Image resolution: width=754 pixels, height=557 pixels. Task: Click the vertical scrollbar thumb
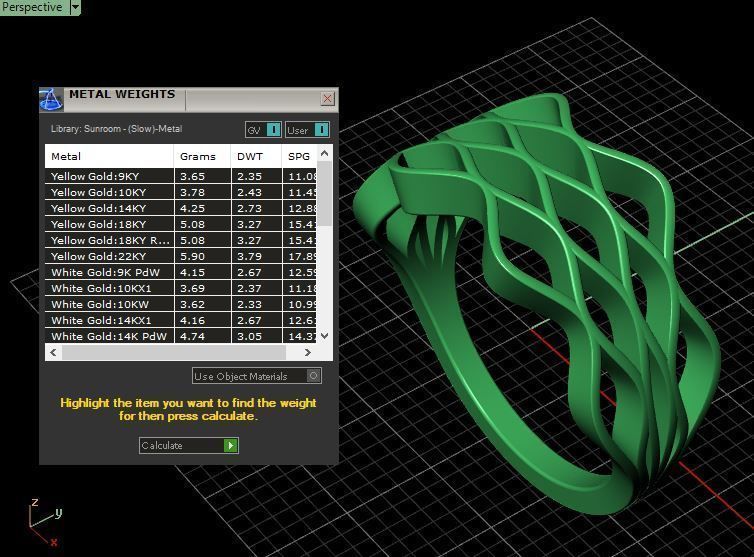click(325, 193)
